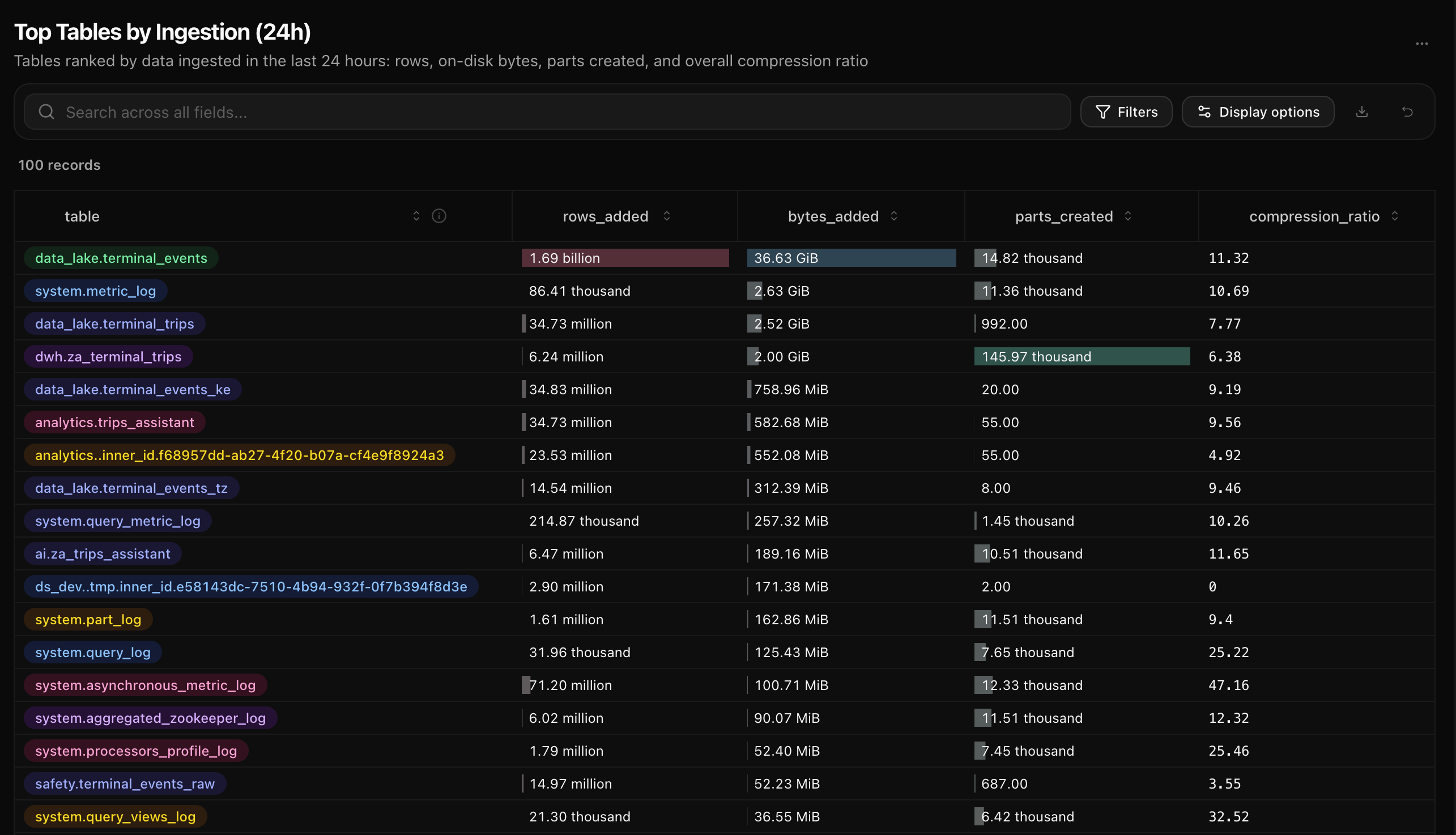Sort by parts_created column arrows
Image resolution: width=1456 pixels, height=835 pixels.
[1127, 216]
